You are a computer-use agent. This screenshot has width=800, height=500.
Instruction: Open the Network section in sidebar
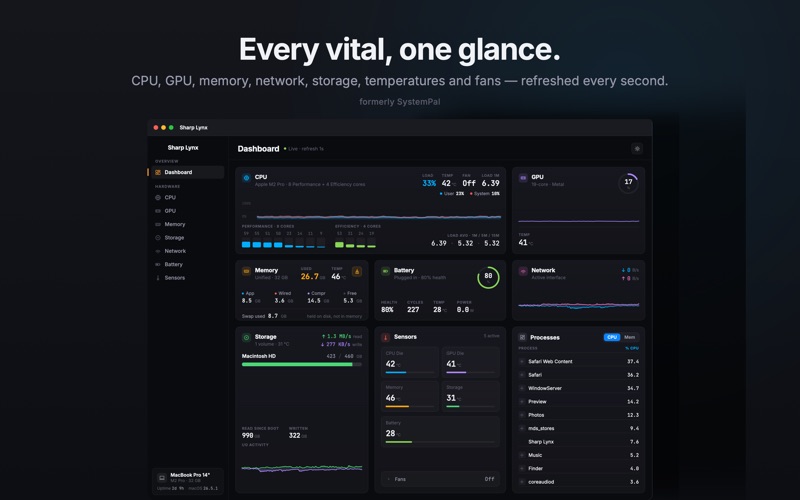(x=188, y=251)
